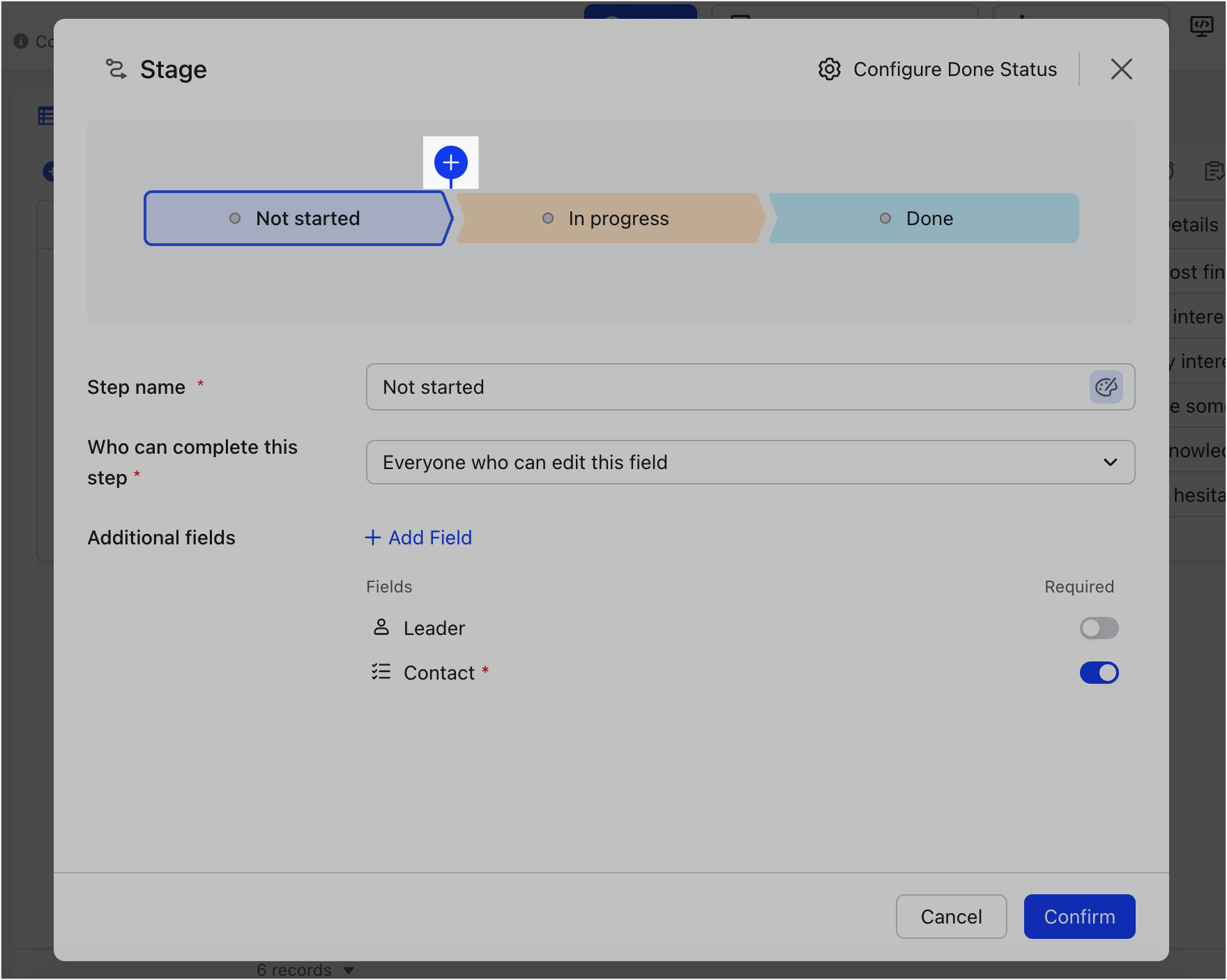This screenshot has width=1227, height=980.
Task: Enable the Required toggle for Leader
Action: 1099,628
